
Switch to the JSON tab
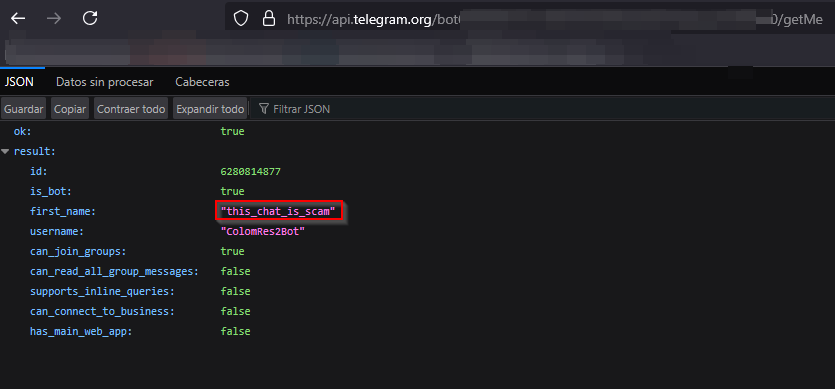pyautogui.click(x=19, y=82)
